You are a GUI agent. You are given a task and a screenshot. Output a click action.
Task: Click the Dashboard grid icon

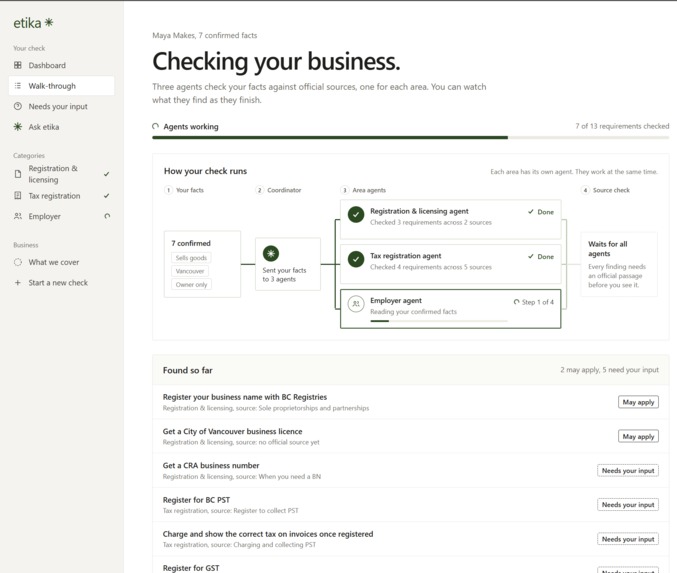[18, 65]
